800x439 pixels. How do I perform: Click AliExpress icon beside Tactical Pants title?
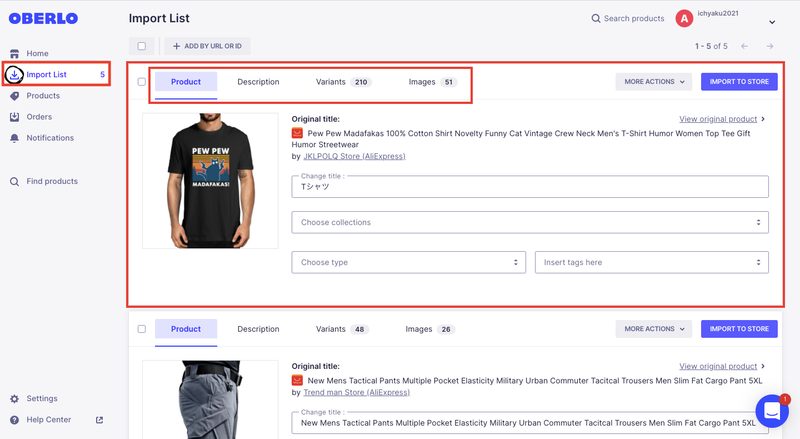click(x=297, y=380)
